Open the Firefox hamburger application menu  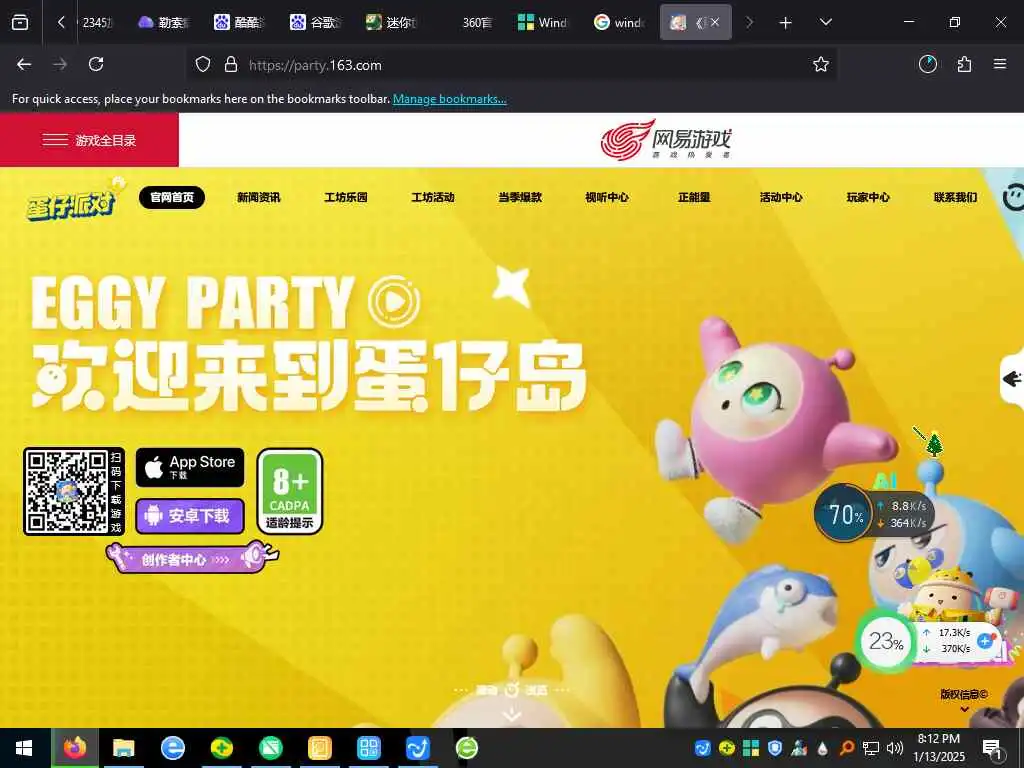(x=1000, y=64)
